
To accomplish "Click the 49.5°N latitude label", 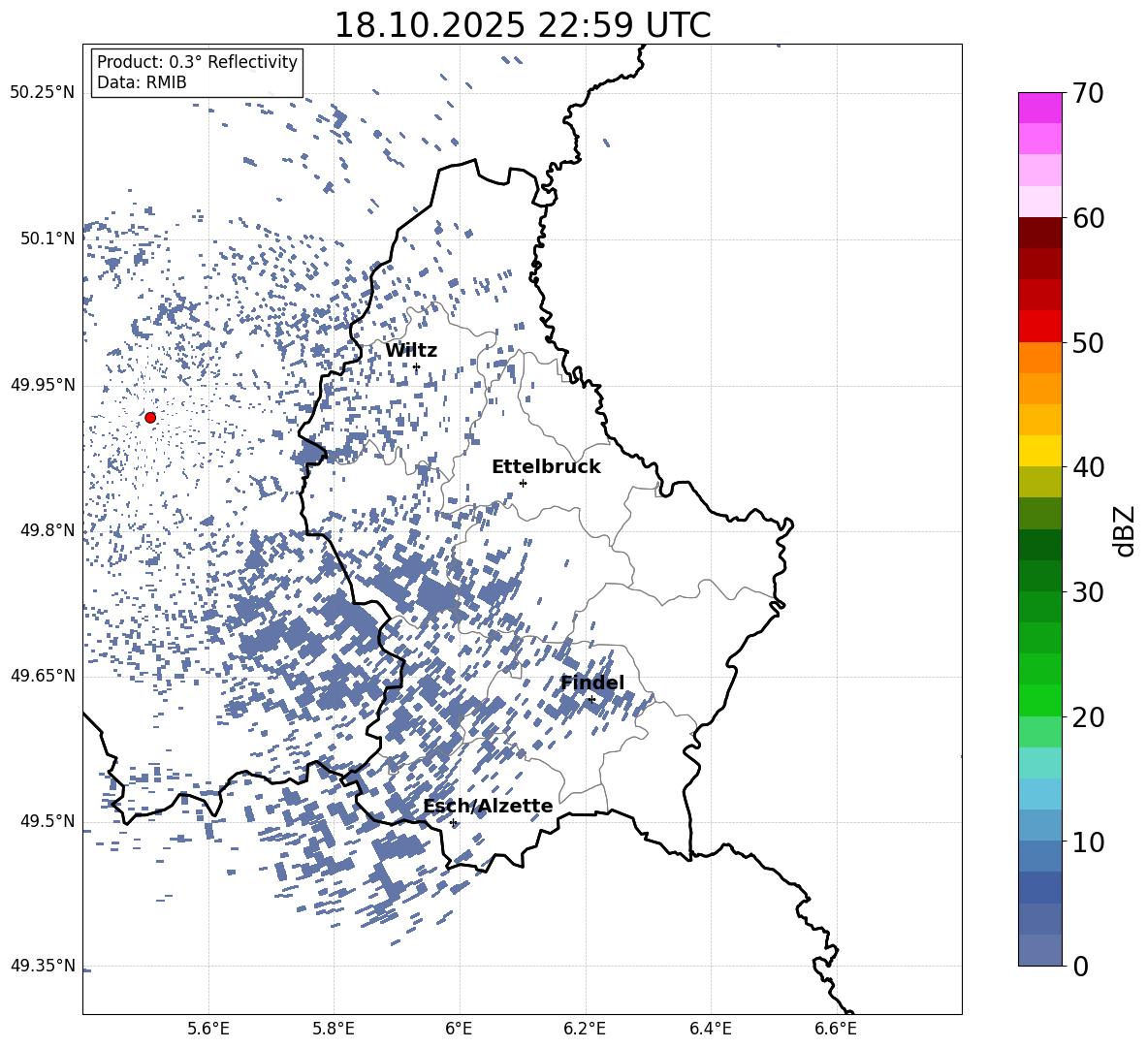I will 48,821.
